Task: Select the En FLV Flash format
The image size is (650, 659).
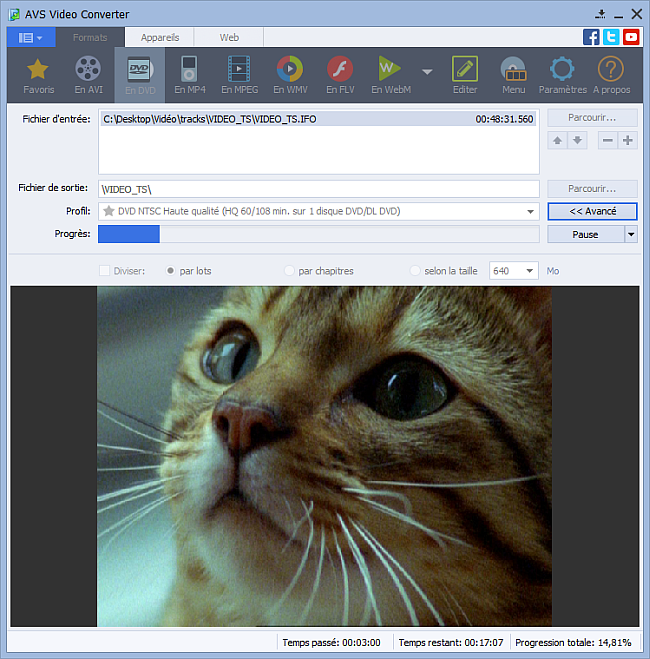Action: (x=340, y=74)
